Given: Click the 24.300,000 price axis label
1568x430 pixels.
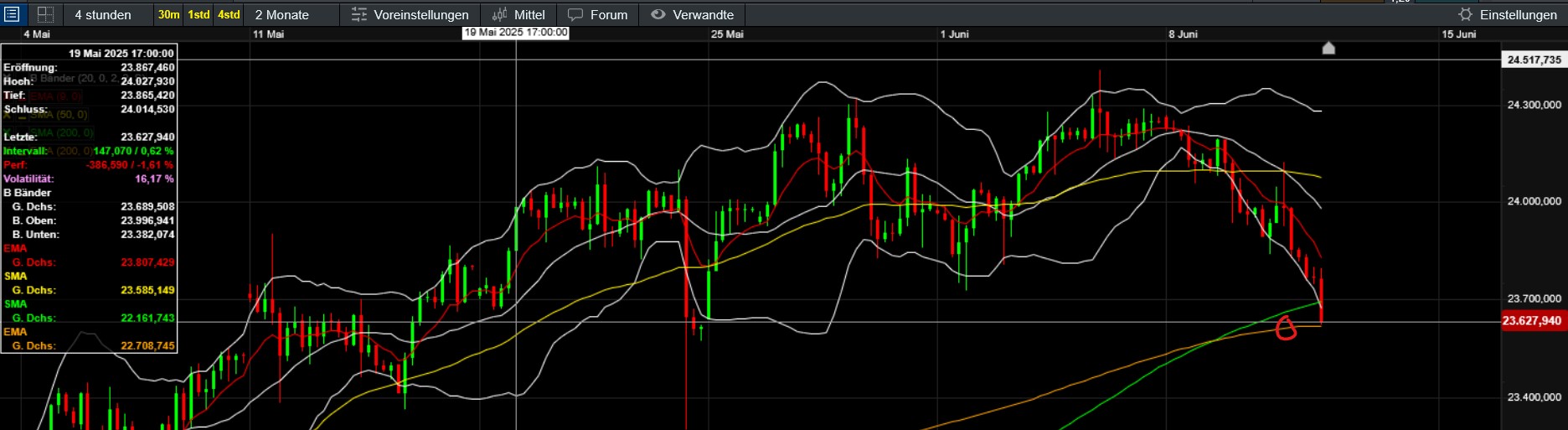Looking at the screenshot, I should click(1534, 105).
